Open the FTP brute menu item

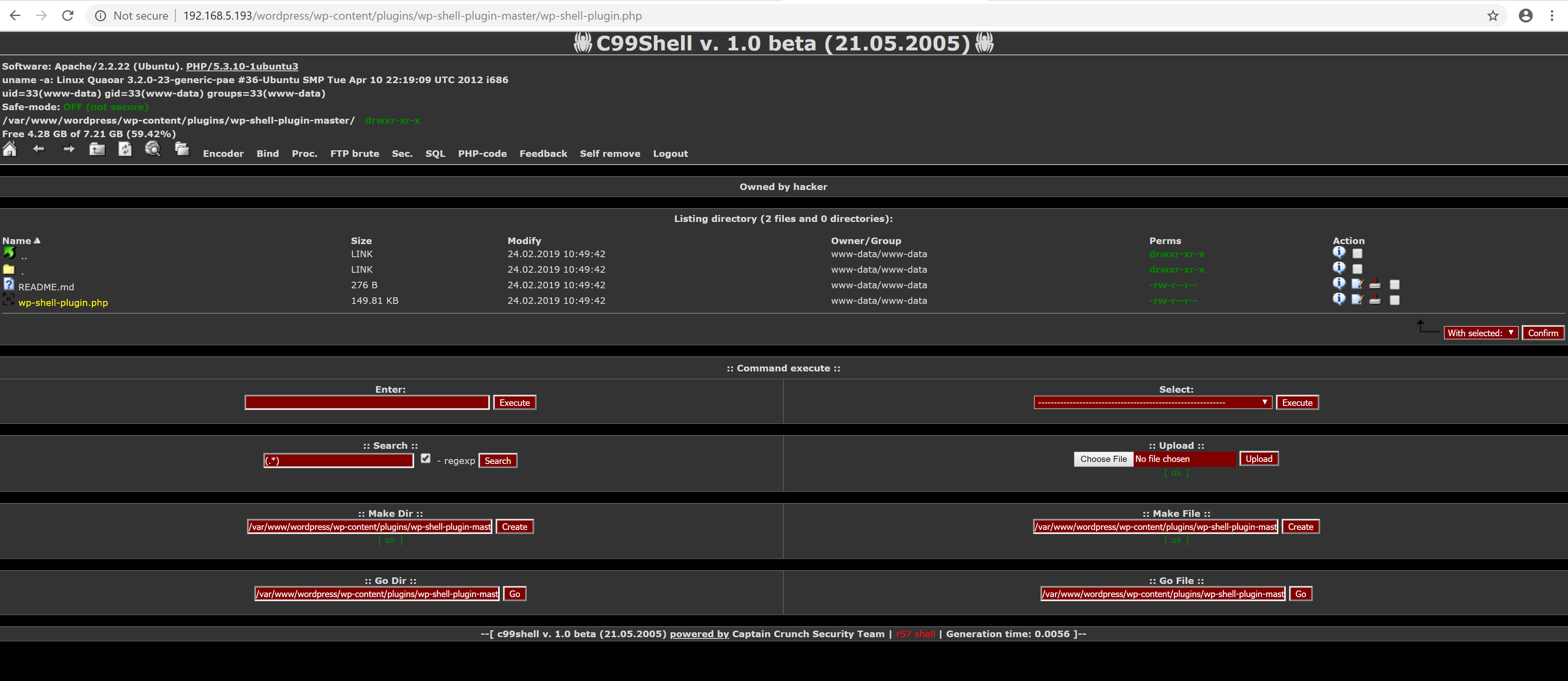pos(354,154)
